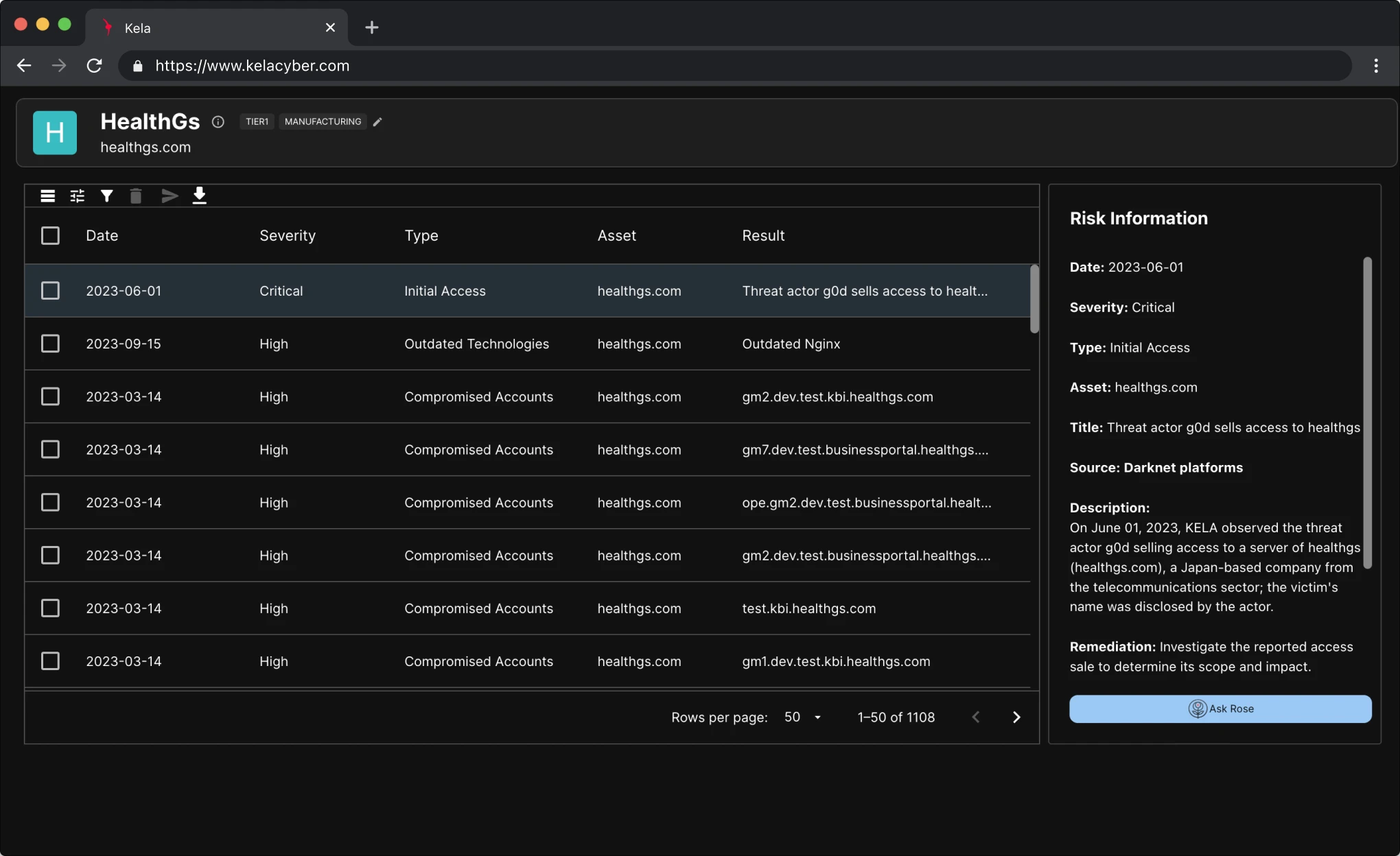The height and width of the screenshot is (856, 1400).
Task: Go to previous results page
Action: [976, 717]
